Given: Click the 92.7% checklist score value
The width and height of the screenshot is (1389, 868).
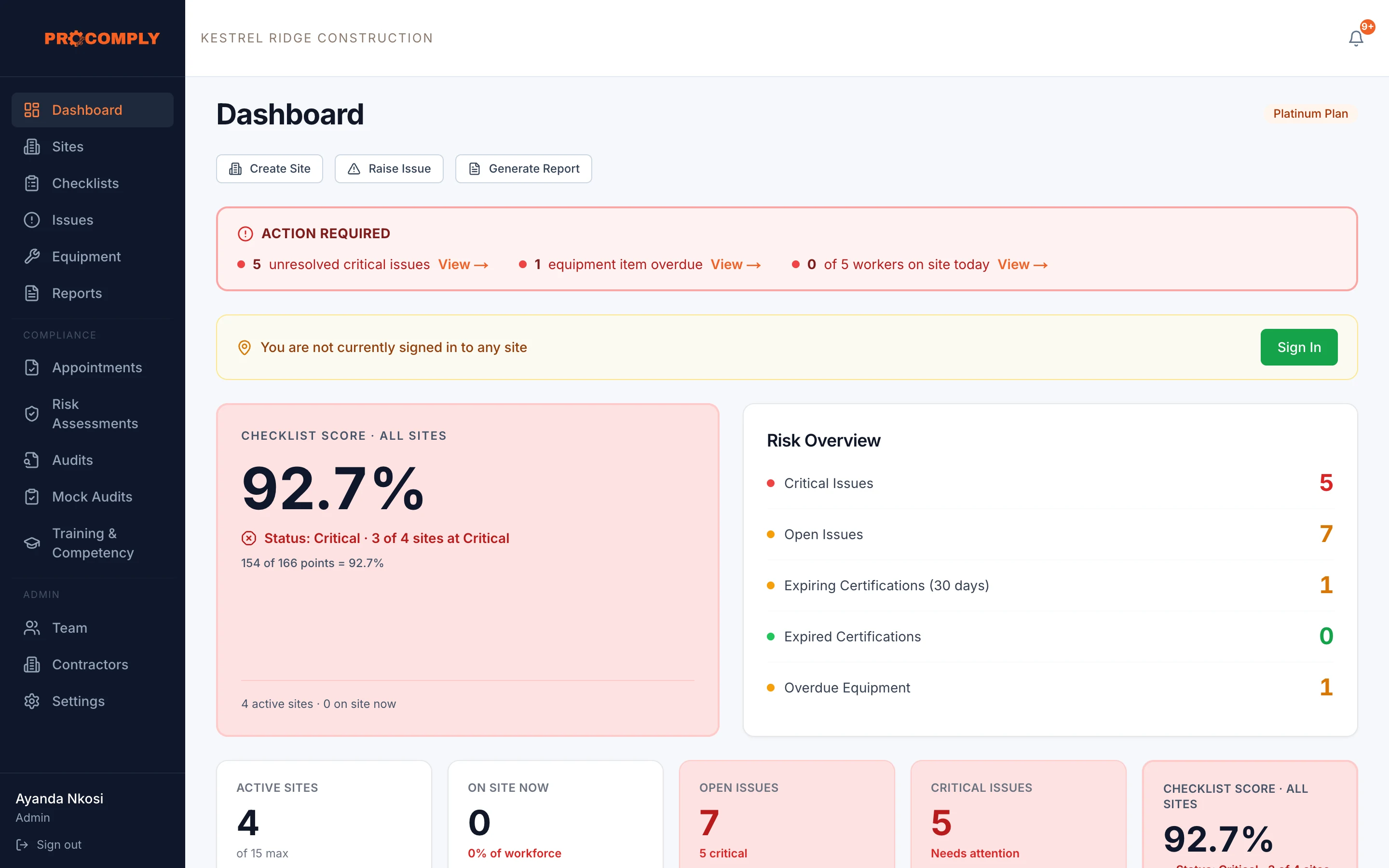Looking at the screenshot, I should pyautogui.click(x=332, y=488).
